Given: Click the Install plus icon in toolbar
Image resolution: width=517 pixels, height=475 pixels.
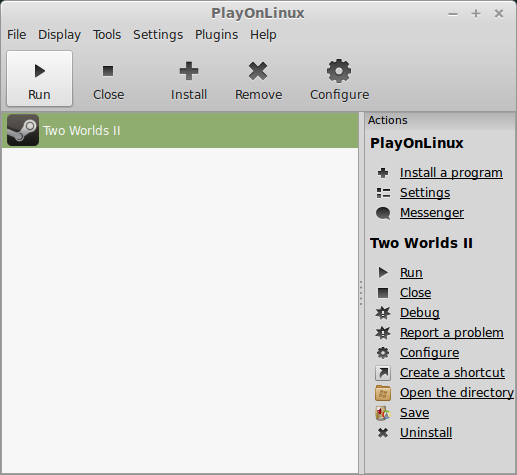Looking at the screenshot, I should (189, 71).
